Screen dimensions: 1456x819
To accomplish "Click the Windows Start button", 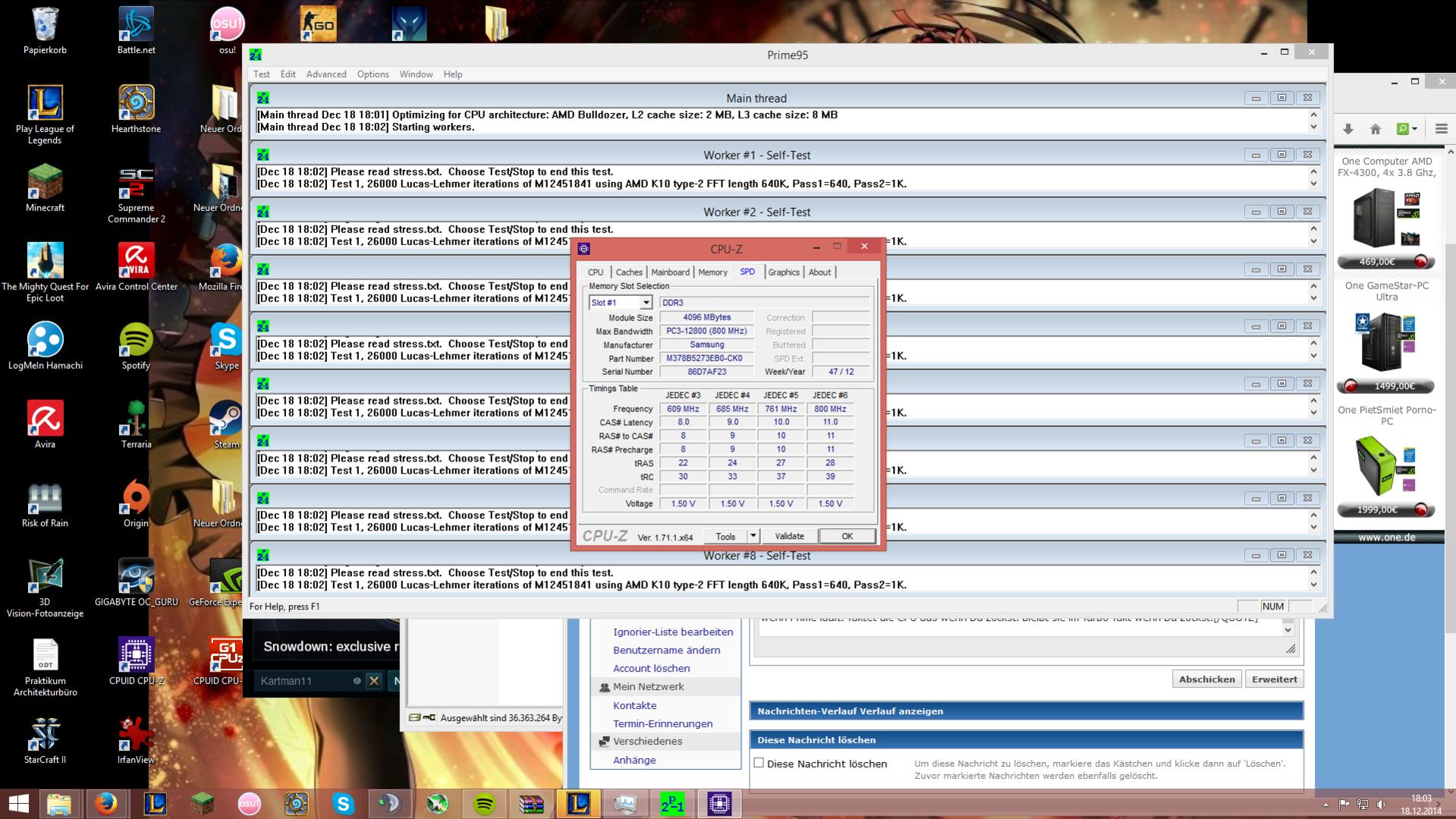I will point(18,803).
